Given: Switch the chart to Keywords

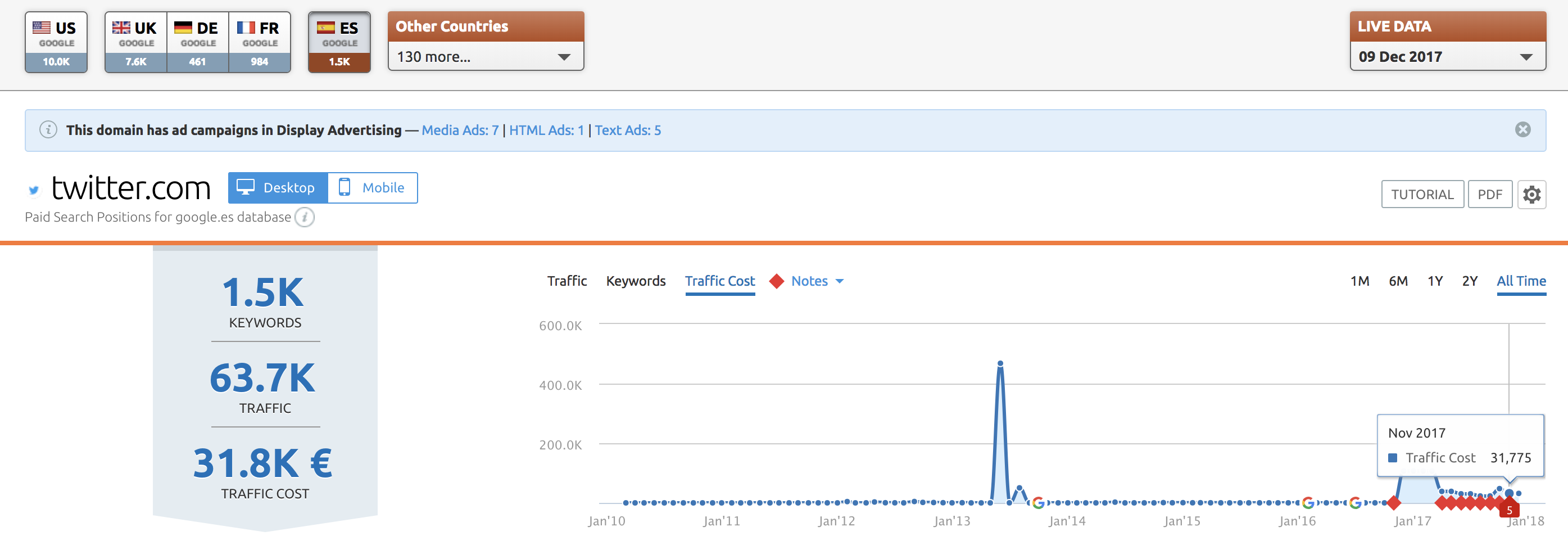Looking at the screenshot, I should [636, 281].
